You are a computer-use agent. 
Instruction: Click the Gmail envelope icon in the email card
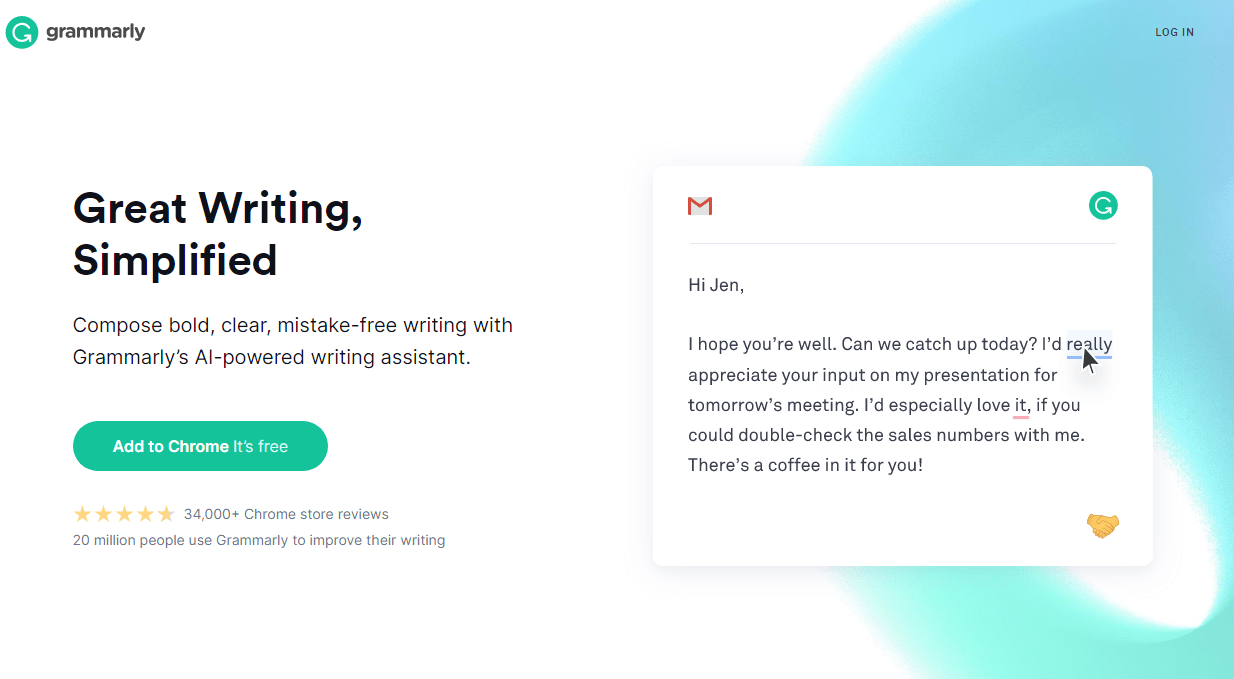click(x=700, y=206)
